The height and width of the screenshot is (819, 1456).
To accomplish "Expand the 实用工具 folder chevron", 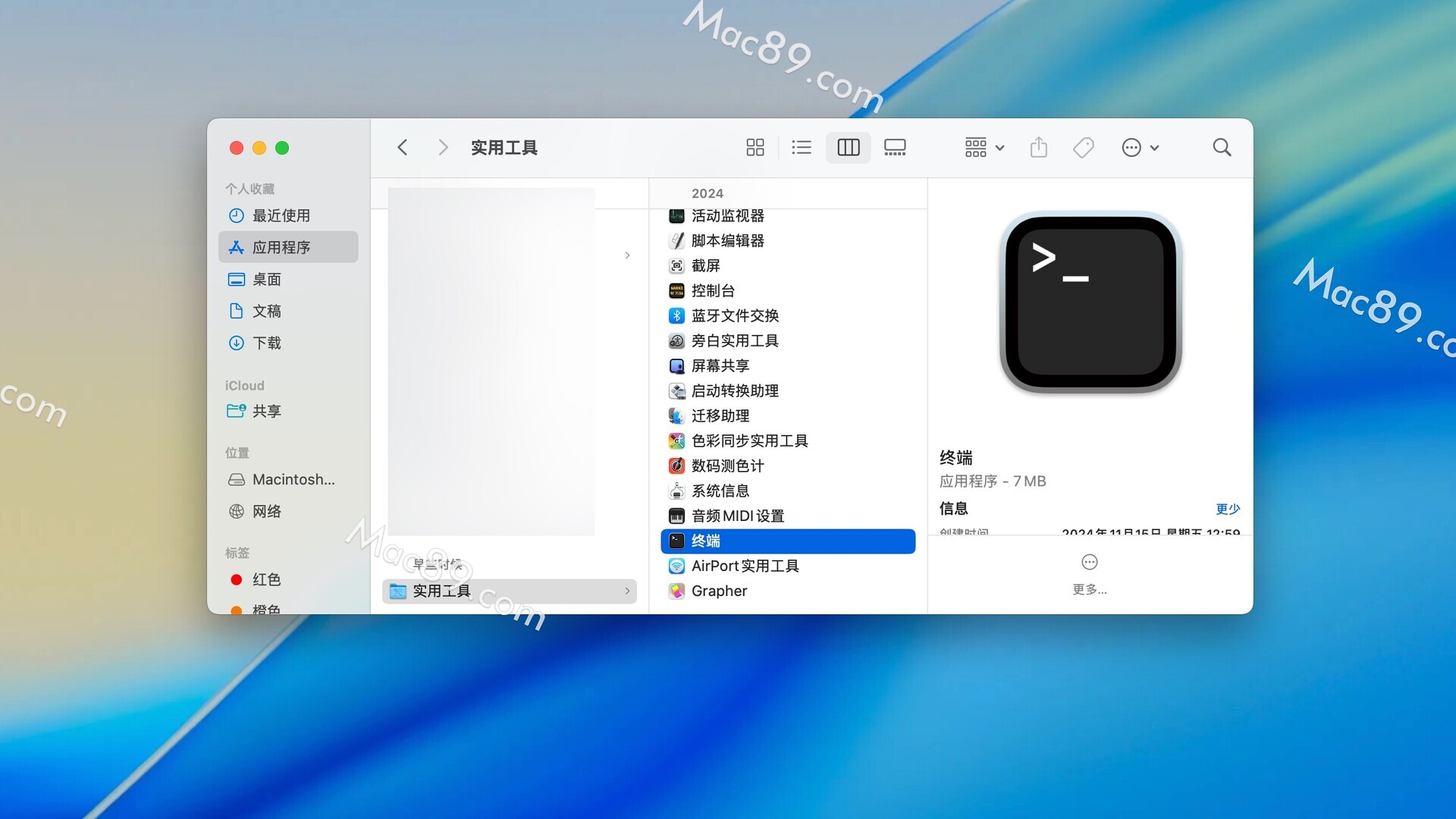I will tap(627, 591).
